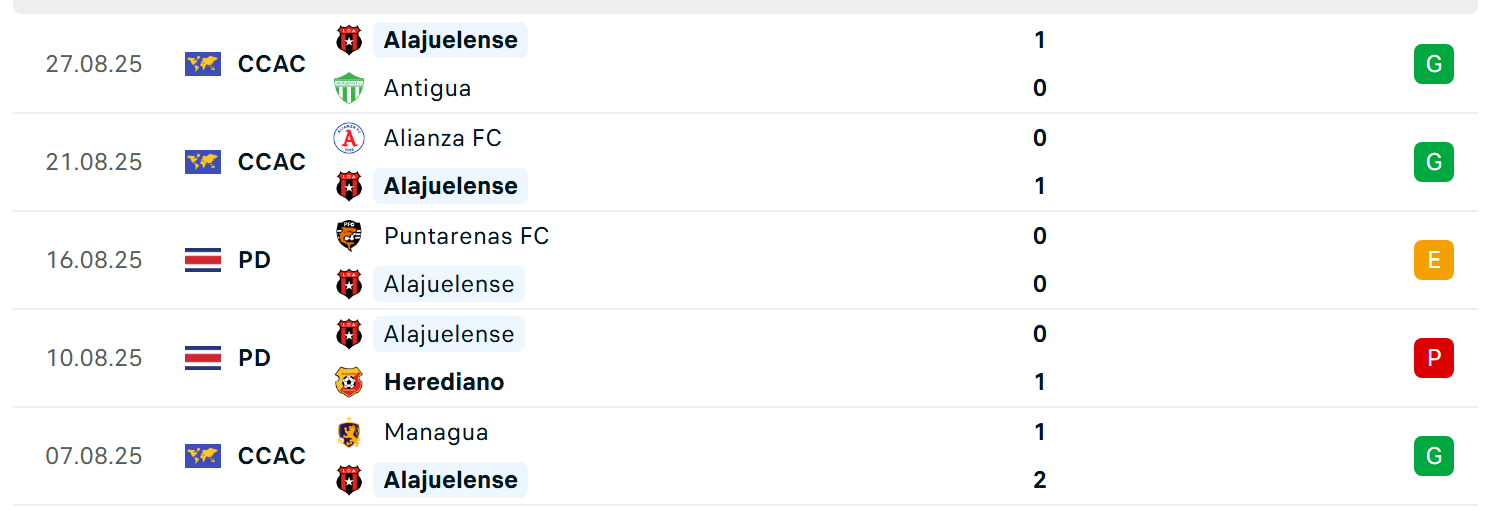
Task: Click Costa Rica flag icon on 10.08.25
Action: (203, 358)
